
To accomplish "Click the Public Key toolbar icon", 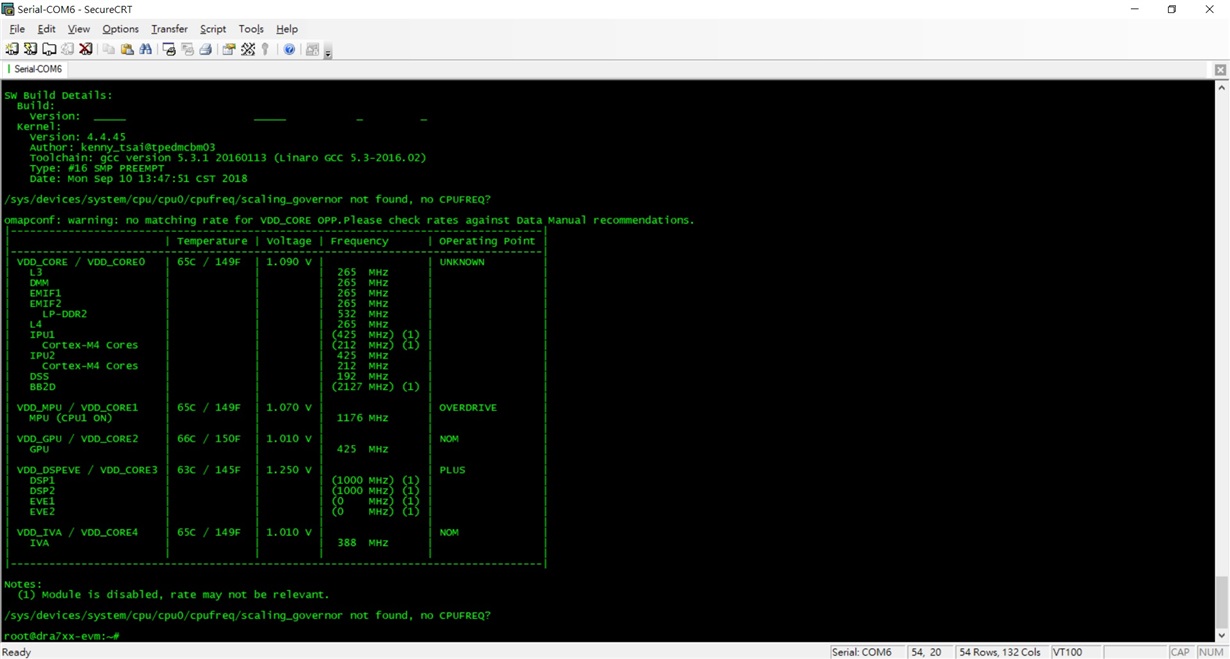I will (x=265, y=49).
